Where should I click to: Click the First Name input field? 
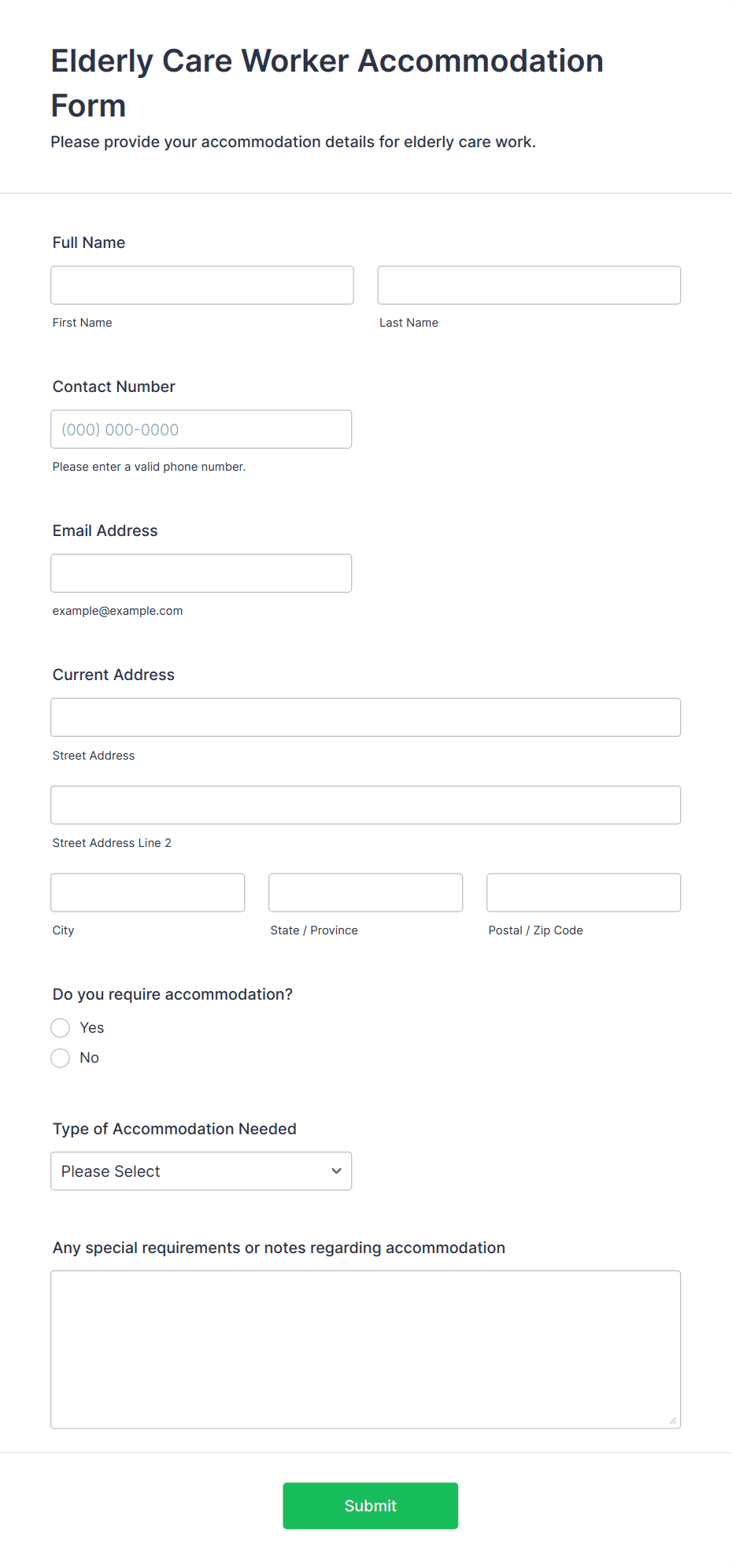[202, 285]
